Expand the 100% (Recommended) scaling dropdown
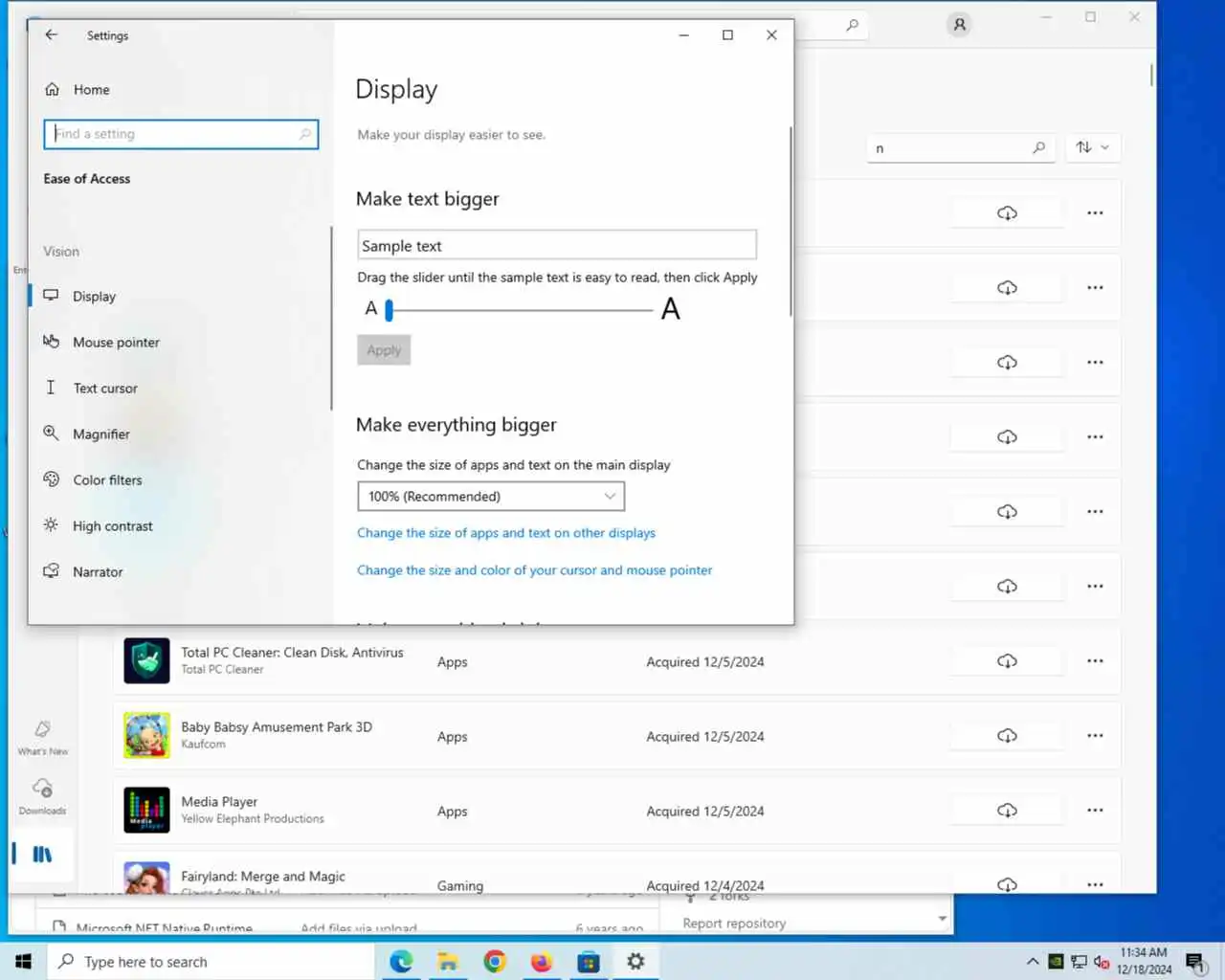The image size is (1225, 980). point(491,496)
